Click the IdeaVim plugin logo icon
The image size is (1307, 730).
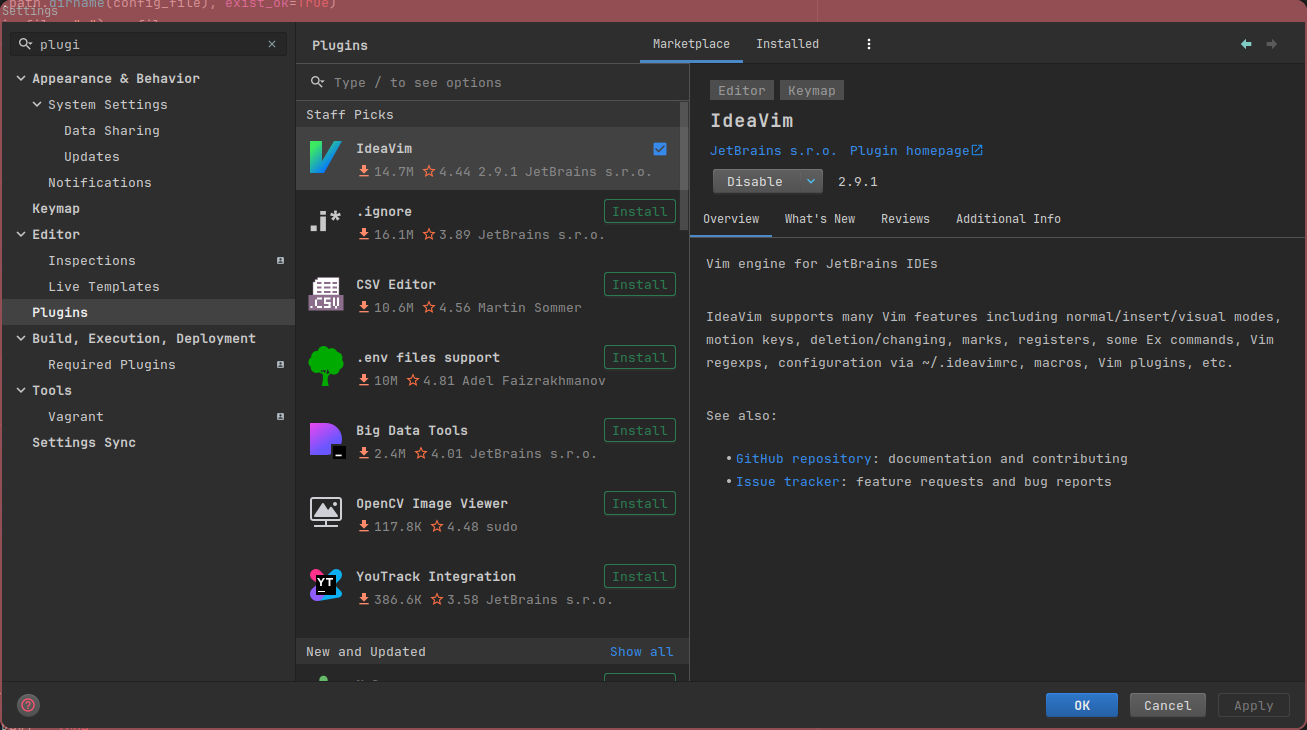[325, 158]
